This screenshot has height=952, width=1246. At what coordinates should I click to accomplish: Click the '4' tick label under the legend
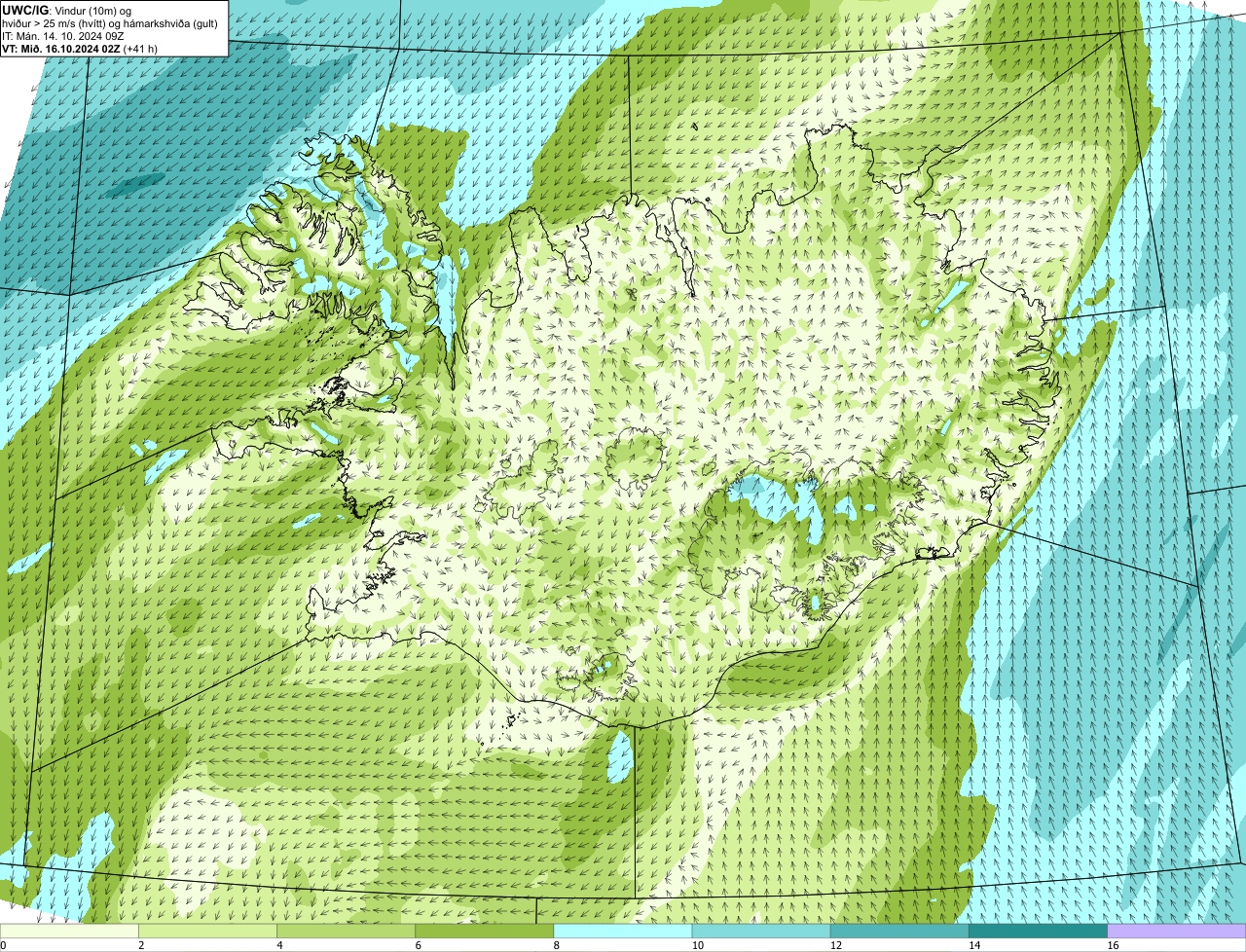click(x=280, y=945)
